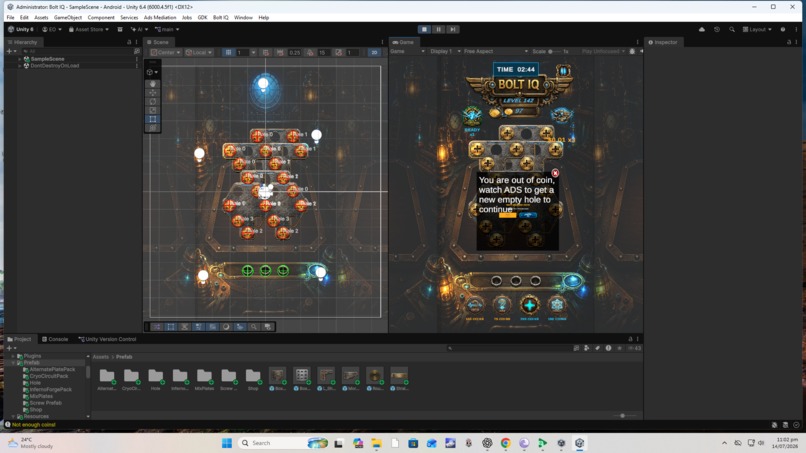The width and height of the screenshot is (806, 453).
Task: Select the Hand tool in Scene view
Action: 153,84
